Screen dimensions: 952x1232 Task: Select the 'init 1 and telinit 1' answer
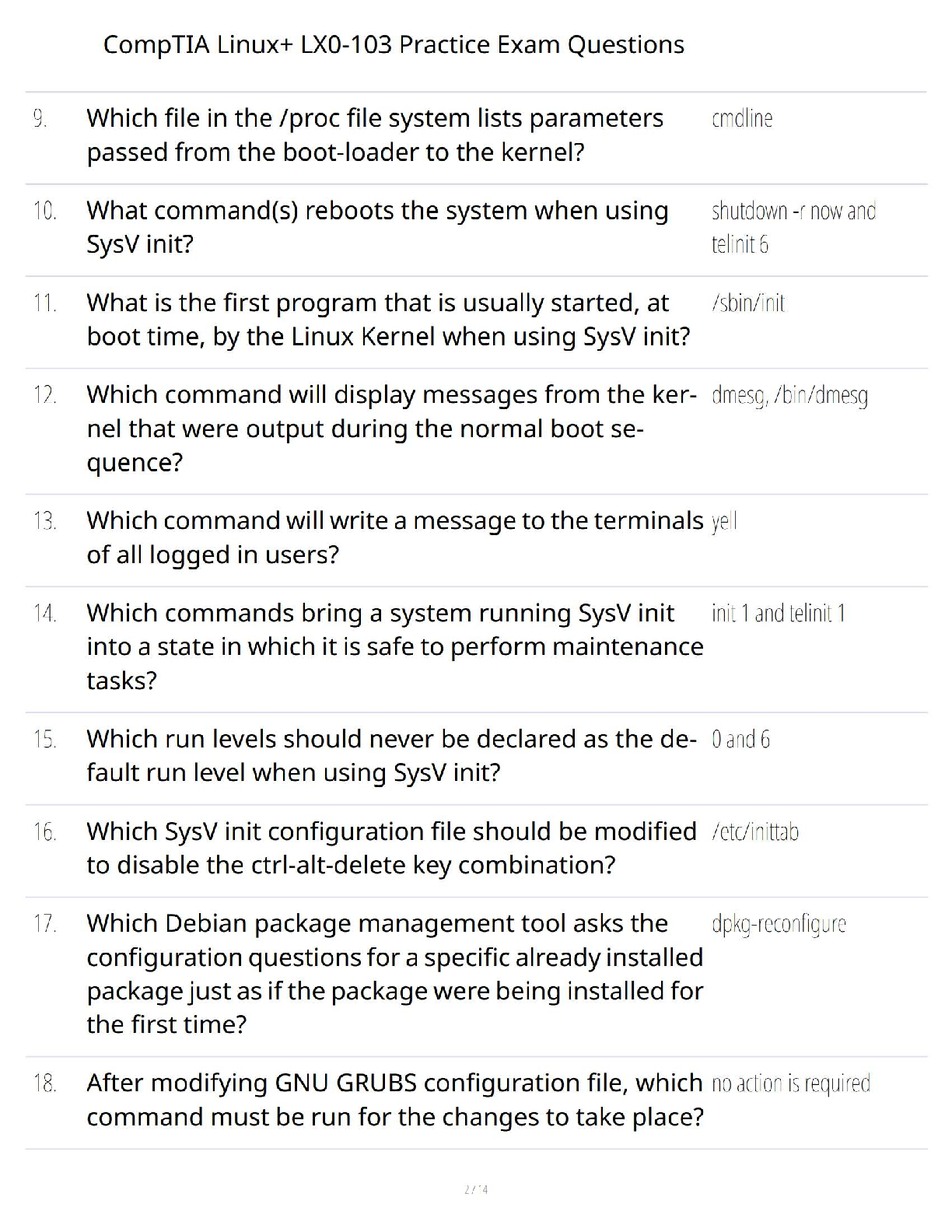click(x=778, y=614)
